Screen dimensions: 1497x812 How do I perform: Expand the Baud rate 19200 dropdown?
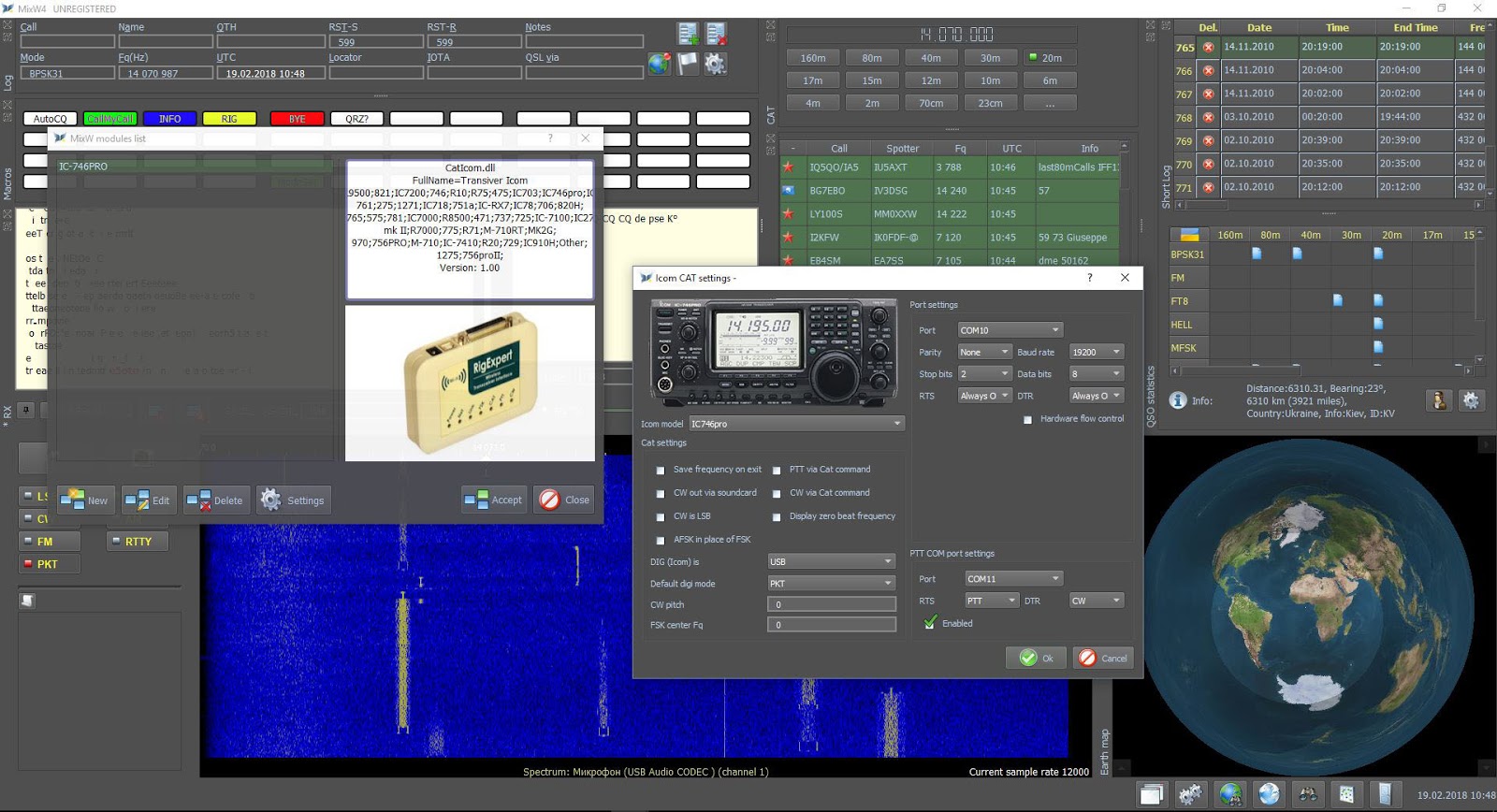[1096, 352]
